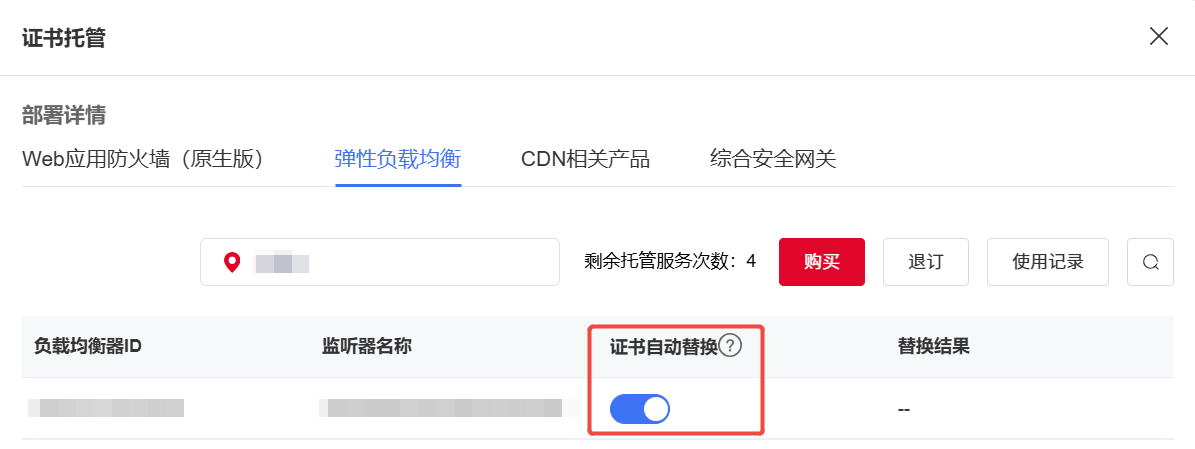Click the 负载均衡器ID column header
The height and width of the screenshot is (449, 1195).
88,346
